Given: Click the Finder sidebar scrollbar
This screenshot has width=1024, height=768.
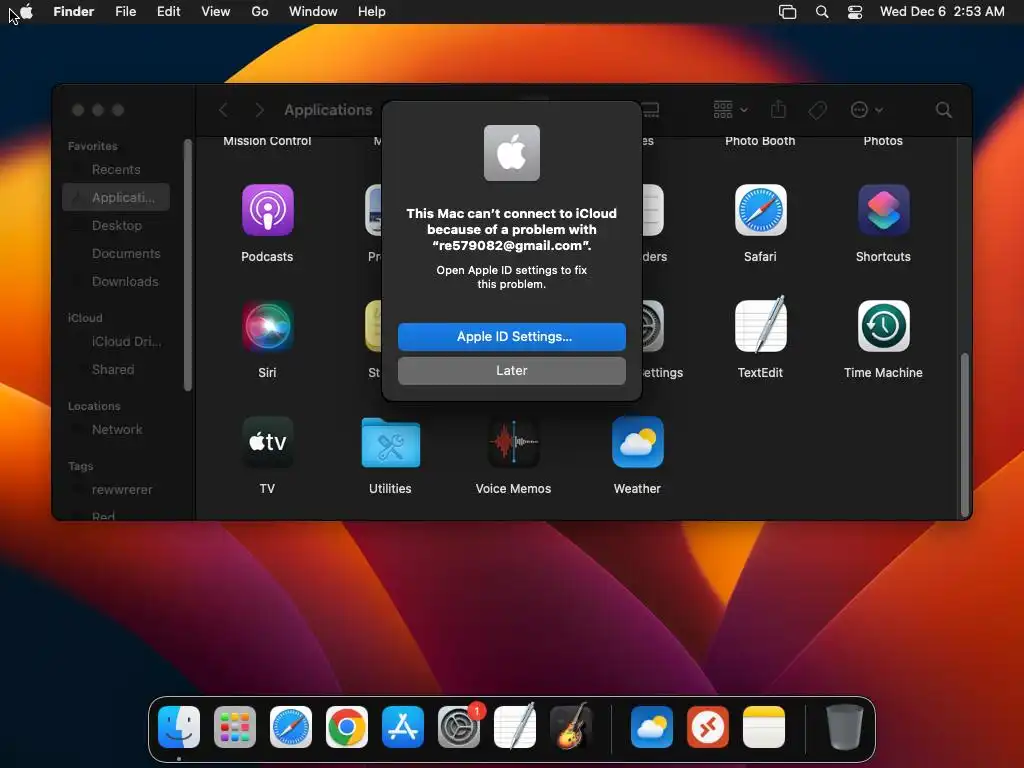Looking at the screenshot, I should pyautogui.click(x=188, y=264).
